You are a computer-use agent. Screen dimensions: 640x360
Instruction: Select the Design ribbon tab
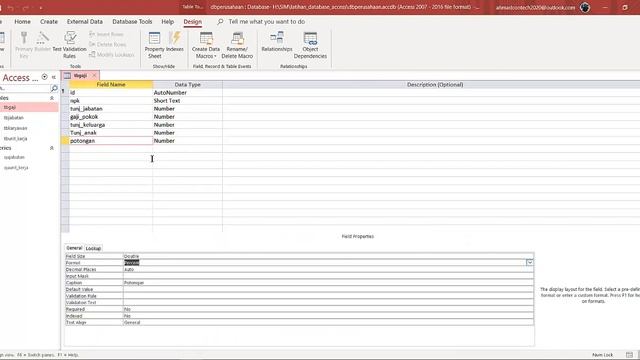[193, 22]
